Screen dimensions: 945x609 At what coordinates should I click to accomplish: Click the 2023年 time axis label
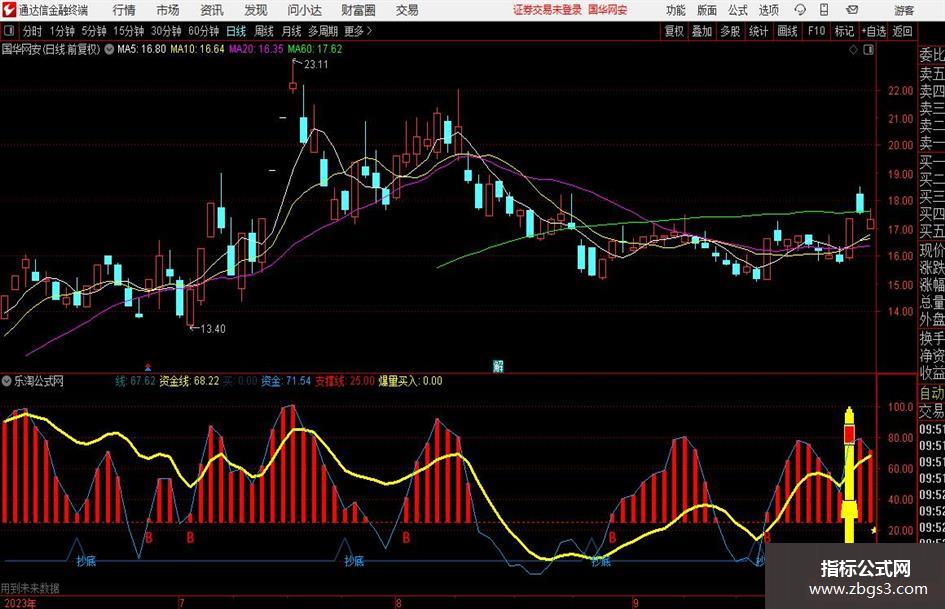pos(18,603)
